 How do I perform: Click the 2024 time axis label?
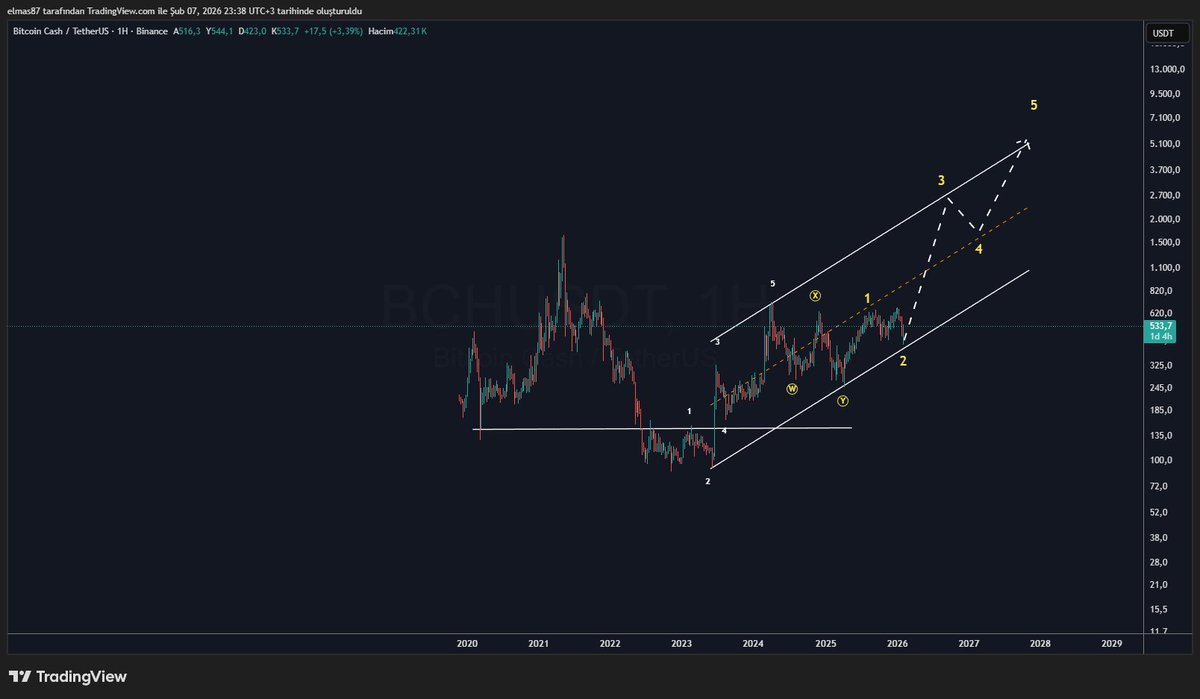pyautogui.click(x=753, y=644)
